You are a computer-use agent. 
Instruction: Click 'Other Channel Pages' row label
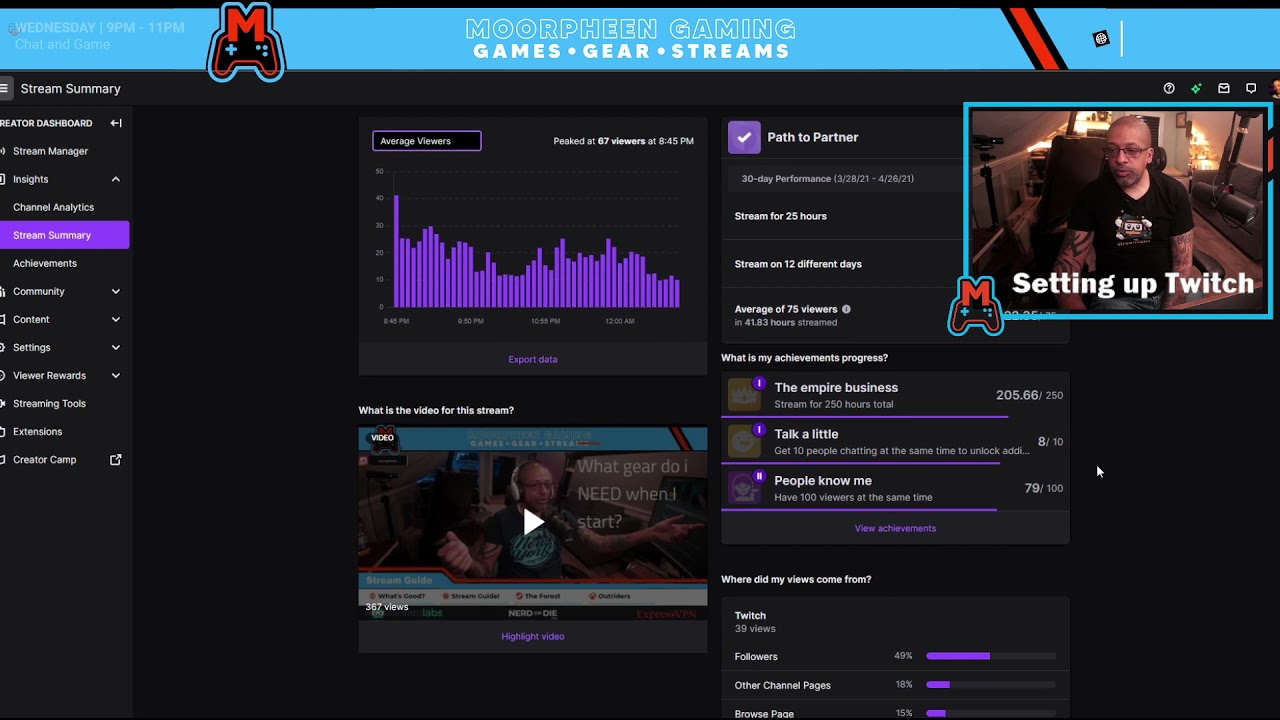(783, 685)
